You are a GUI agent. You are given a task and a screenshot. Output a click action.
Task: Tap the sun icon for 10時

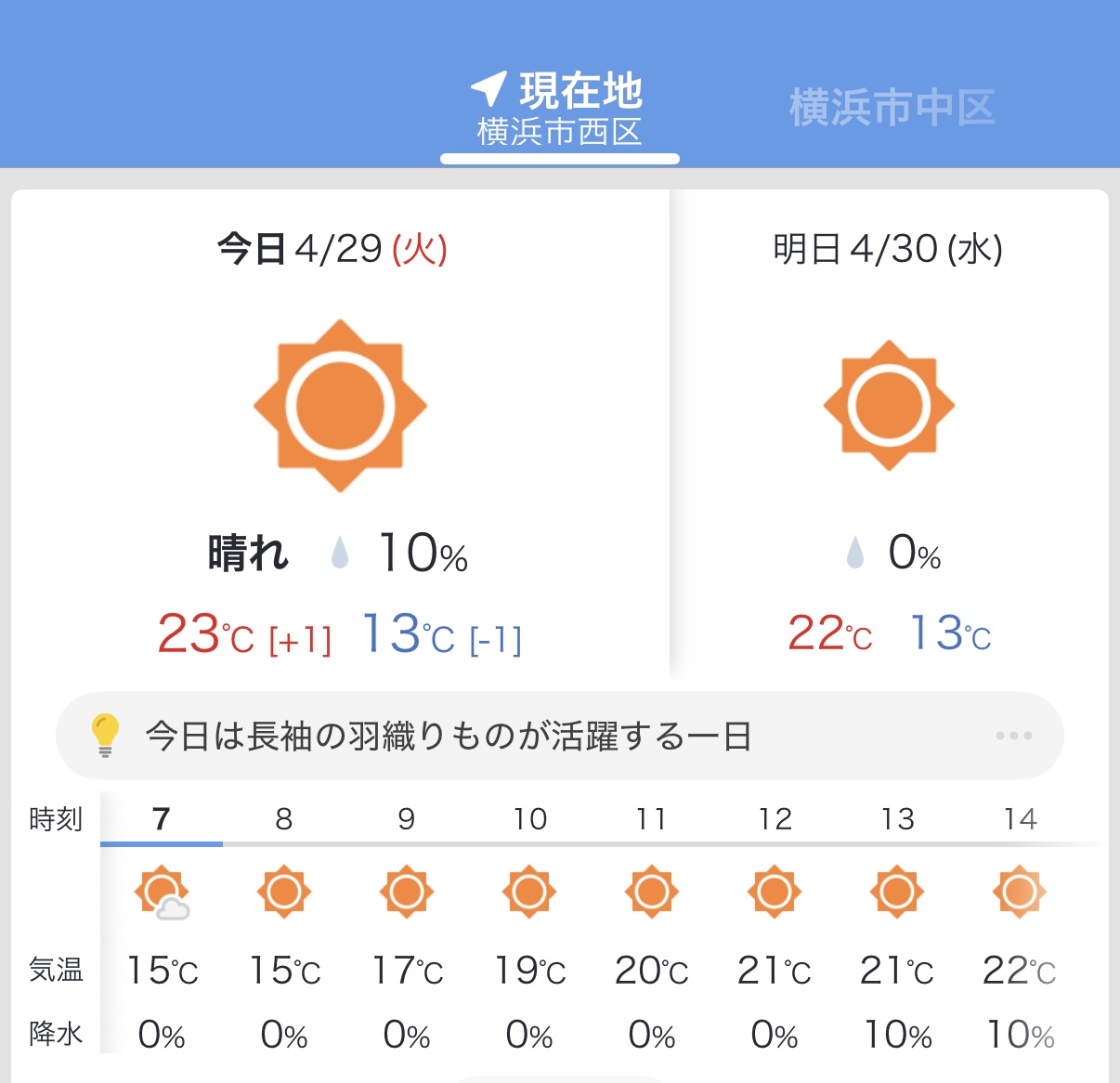[x=529, y=892]
